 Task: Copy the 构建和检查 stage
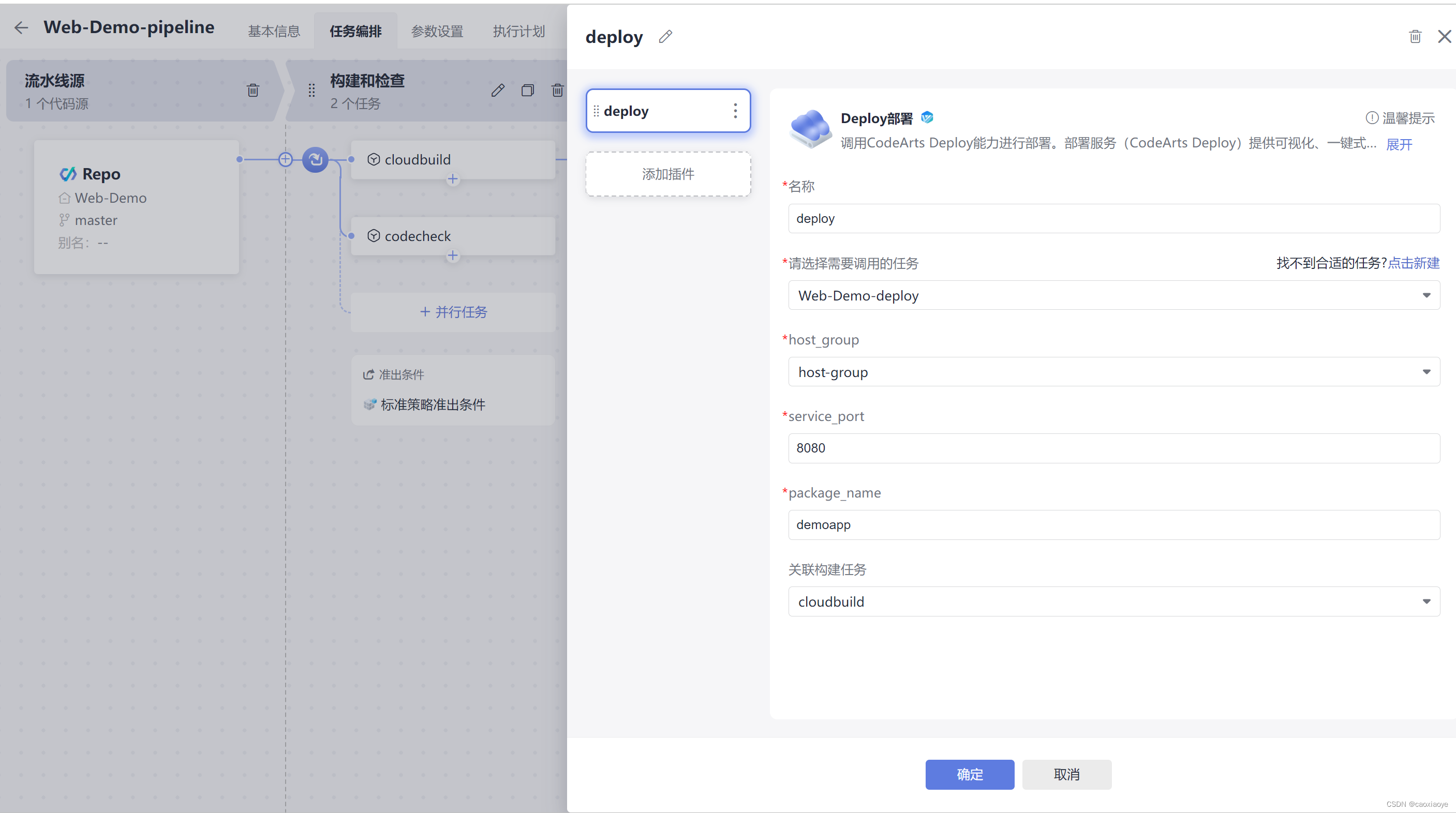[x=527, y=90]
